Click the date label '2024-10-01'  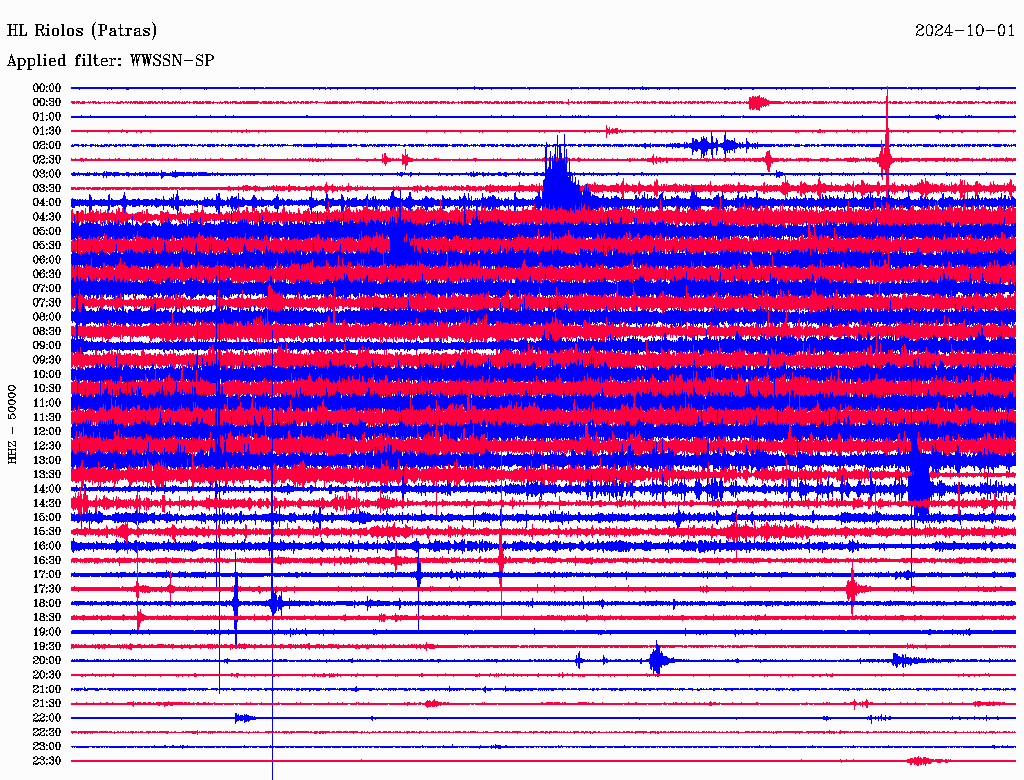coord(965,31)
